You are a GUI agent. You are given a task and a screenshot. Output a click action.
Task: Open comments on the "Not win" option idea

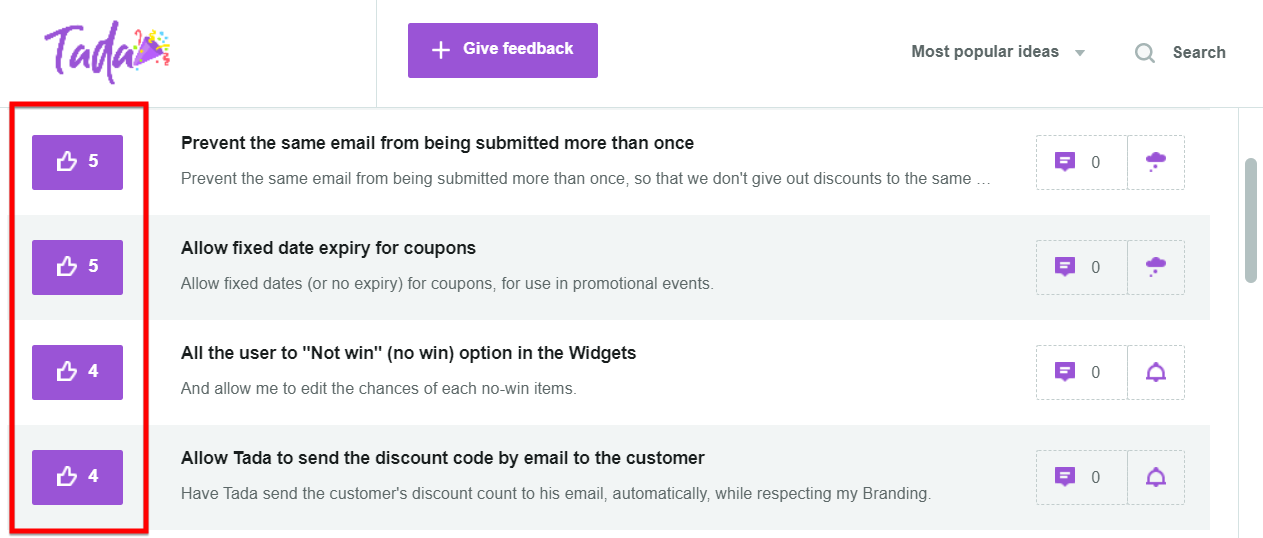click(x=1082, y=372)
